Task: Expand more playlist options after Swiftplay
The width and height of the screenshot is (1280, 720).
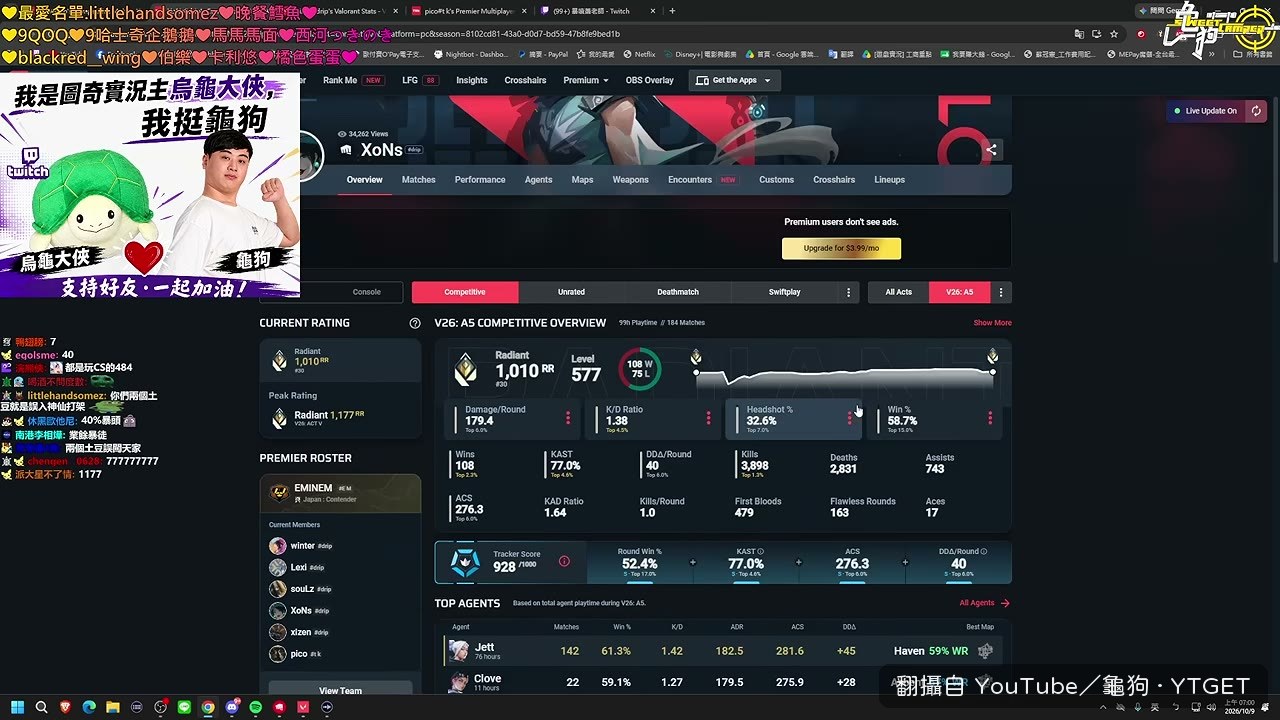Action: [x=848, y=292]
